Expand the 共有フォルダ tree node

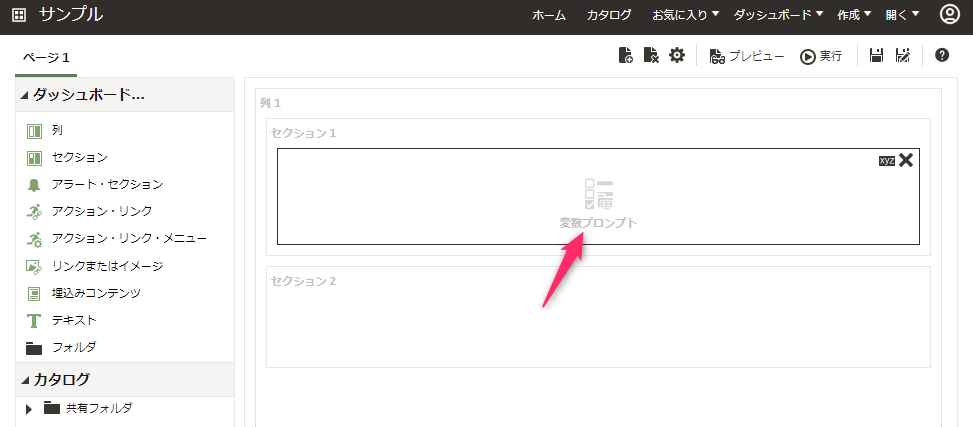pos(28,409)
